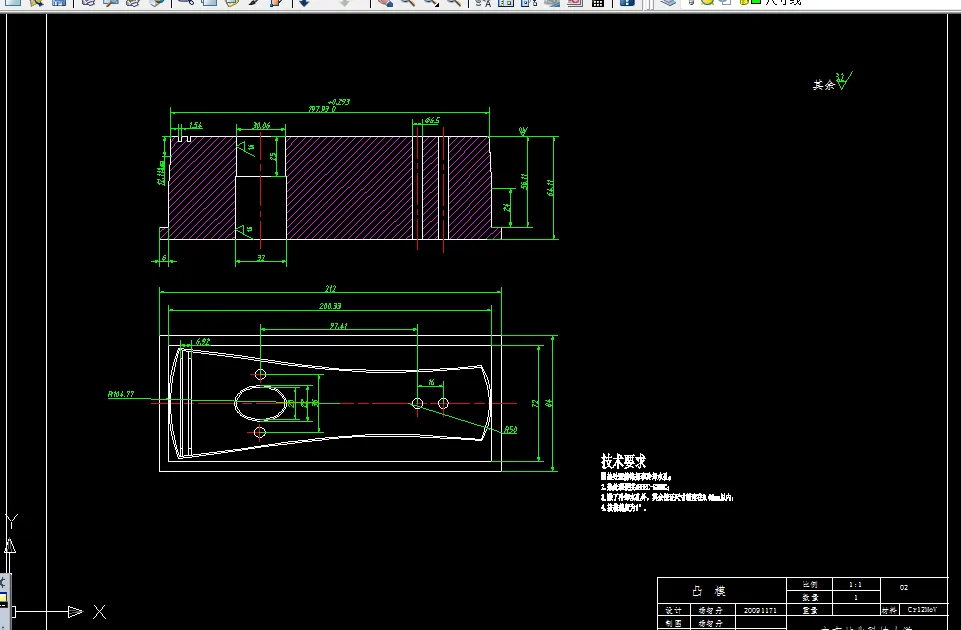
Task: Open the QuickCalc calculator grid icon
Action: (598, 2)
